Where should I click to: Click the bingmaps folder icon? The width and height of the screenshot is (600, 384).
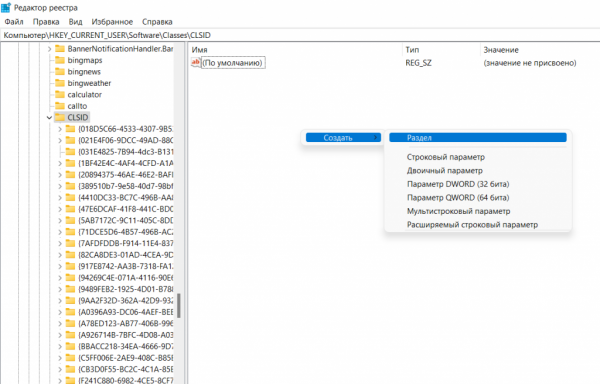pos(60,60)
